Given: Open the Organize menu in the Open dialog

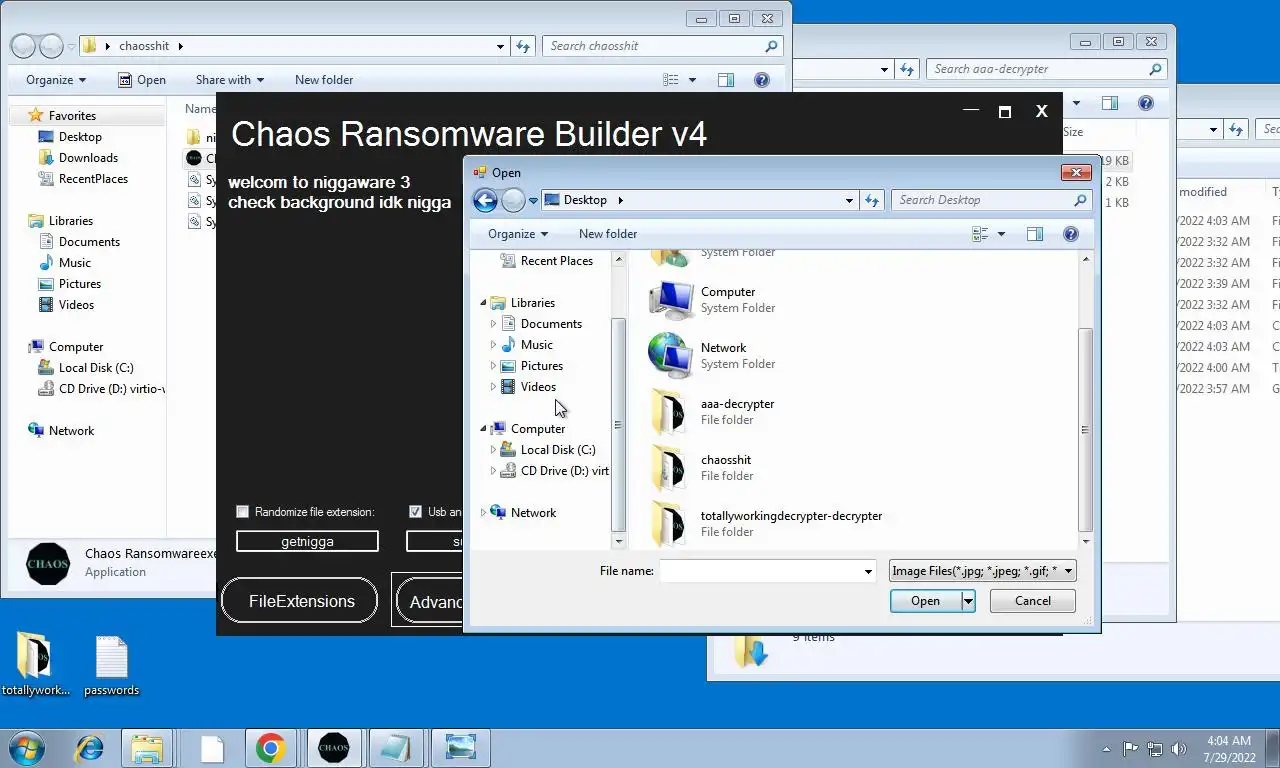Looking at the screenshot, I should 518,234.
